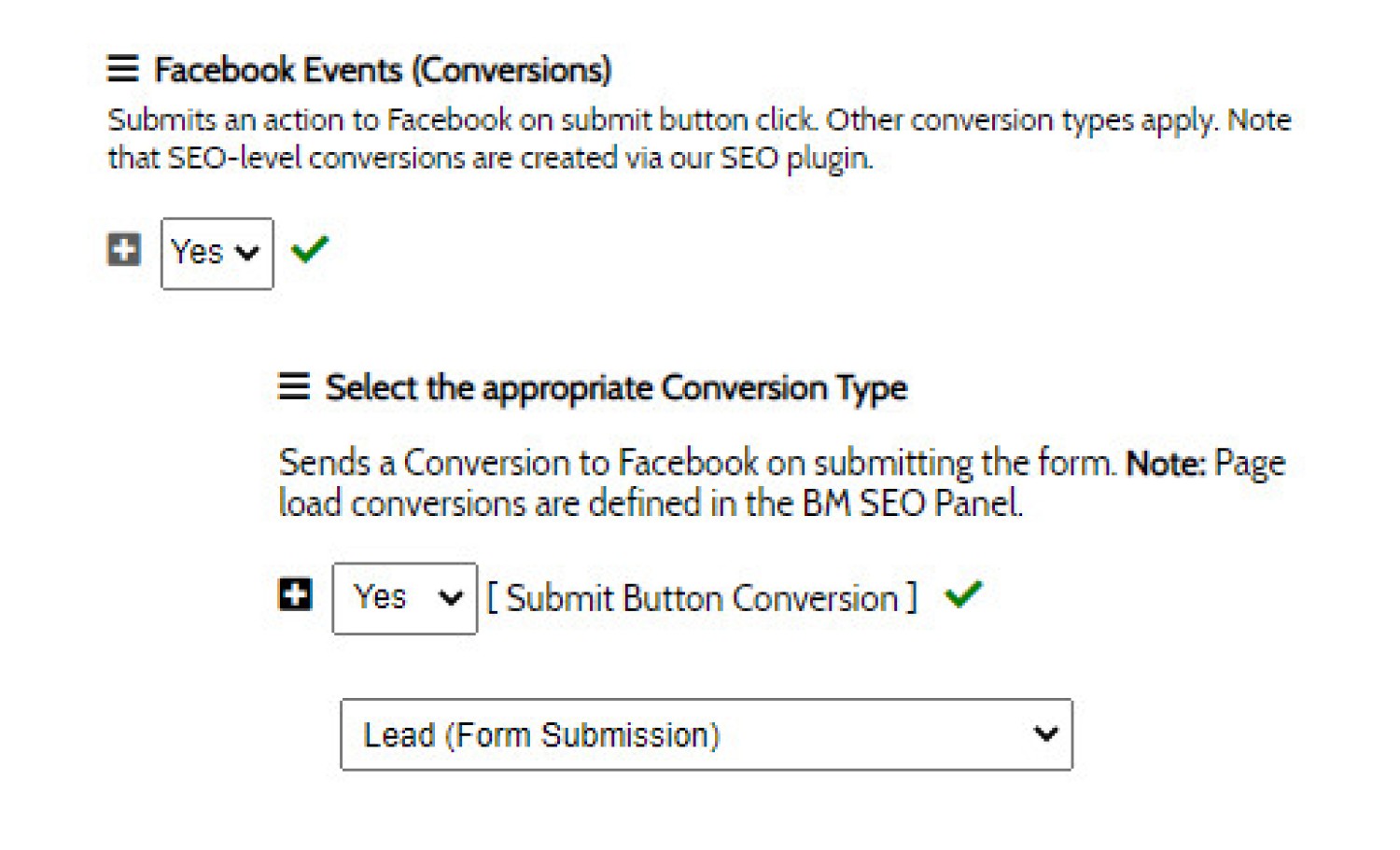The height and width of the screenshot is (850, 1400).
Task: Open the Facebook Events Yes dropdown
Action: [x=217, y=254]
